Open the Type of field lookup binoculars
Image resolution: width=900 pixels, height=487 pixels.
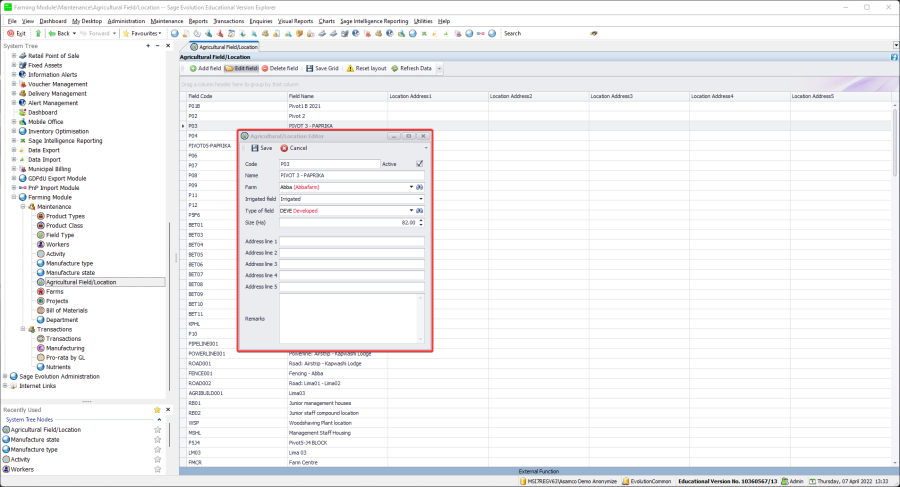pyautogui.click(x=420, y=211)
